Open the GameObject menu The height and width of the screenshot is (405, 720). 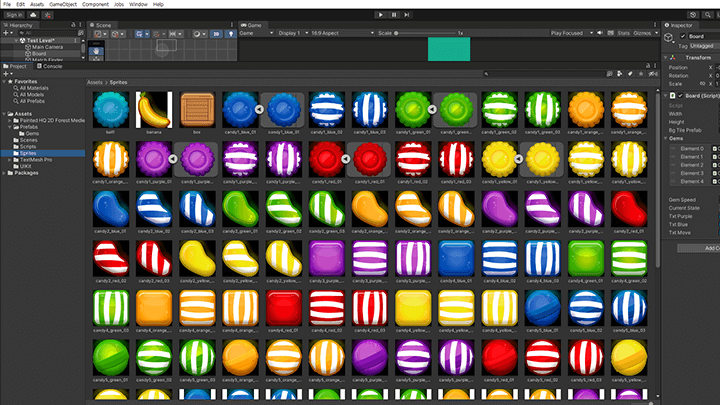(x=63, y=4)
